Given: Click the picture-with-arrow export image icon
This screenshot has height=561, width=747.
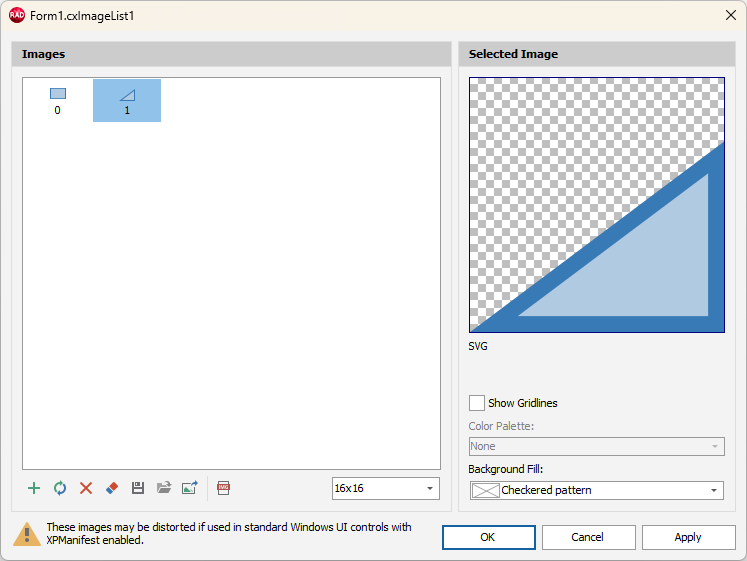Looking at the screenshot, I should (190, 488).
